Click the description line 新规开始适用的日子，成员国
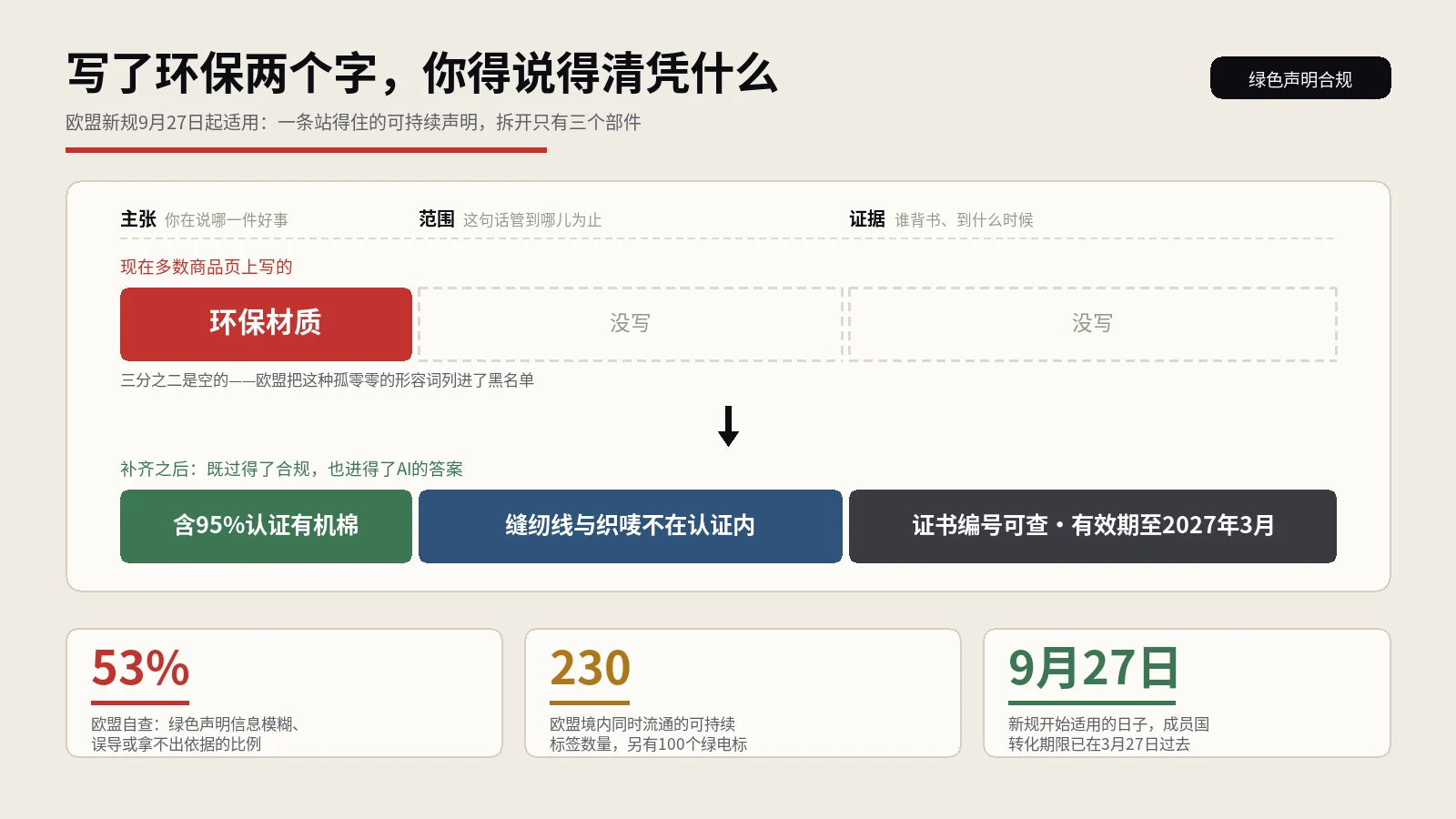This screenshot has width=1456, height=819. pos(1109,724)
